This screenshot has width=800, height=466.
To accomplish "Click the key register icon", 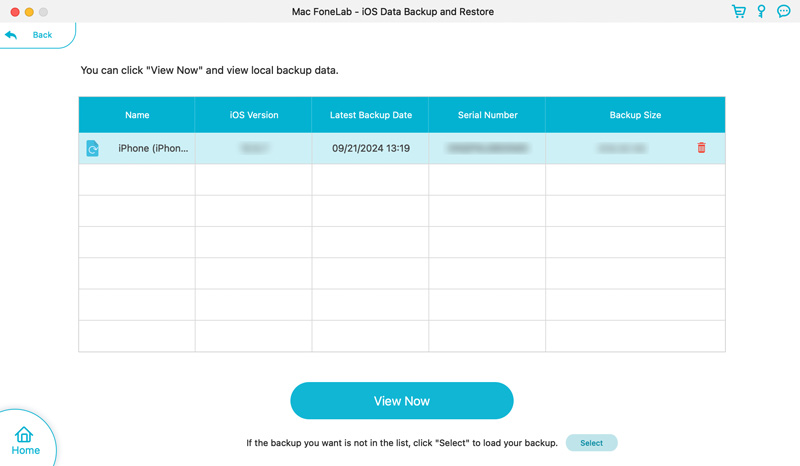I will point(761,12).
